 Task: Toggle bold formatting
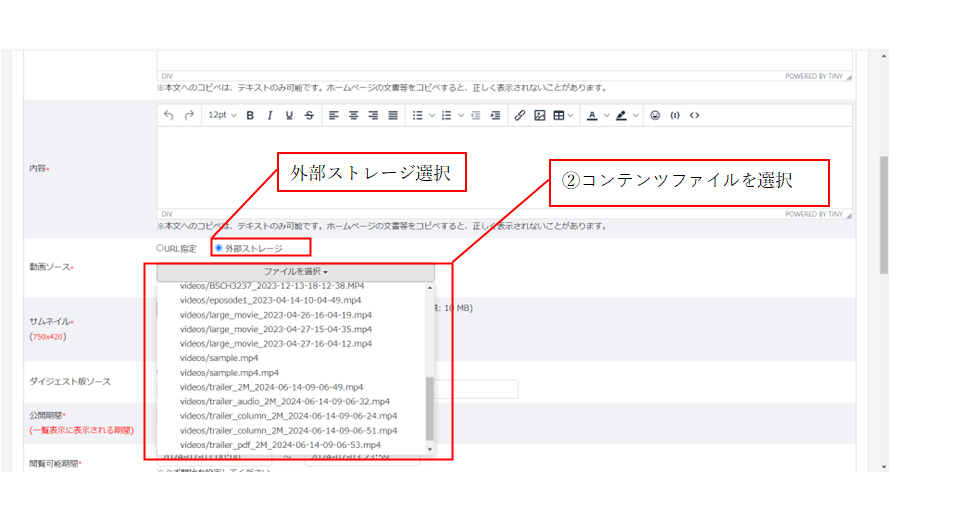pyautogui.click(x=250, y=116)
